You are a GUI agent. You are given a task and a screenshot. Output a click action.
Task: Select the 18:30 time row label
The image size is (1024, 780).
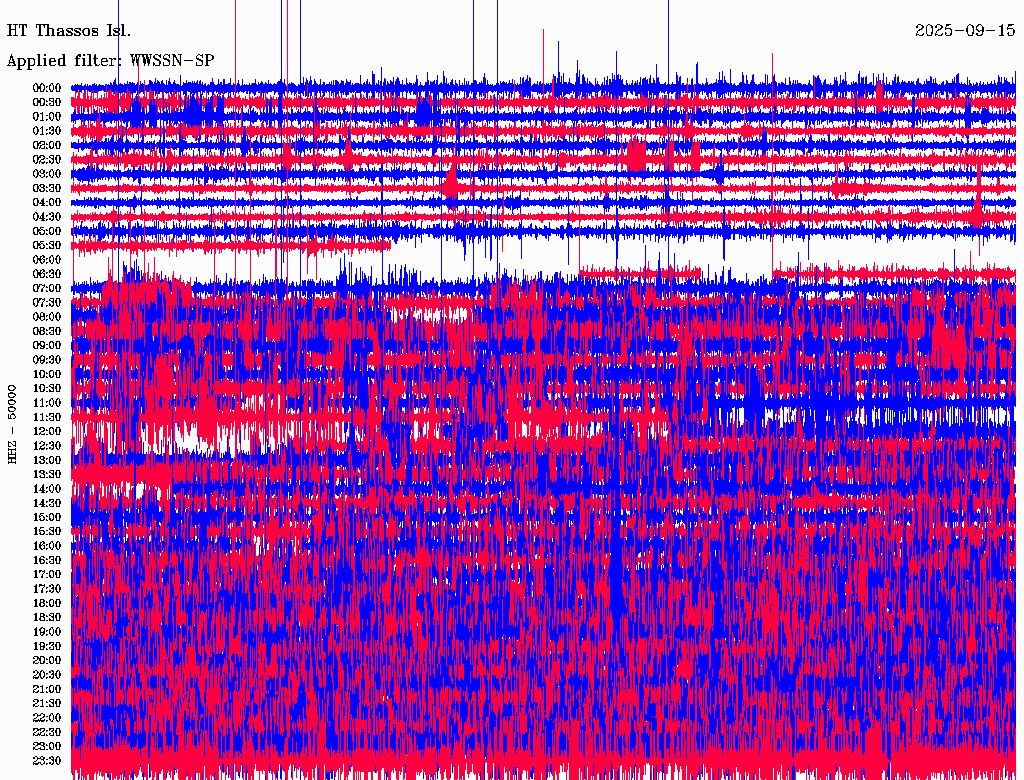[x=47, y=617]
